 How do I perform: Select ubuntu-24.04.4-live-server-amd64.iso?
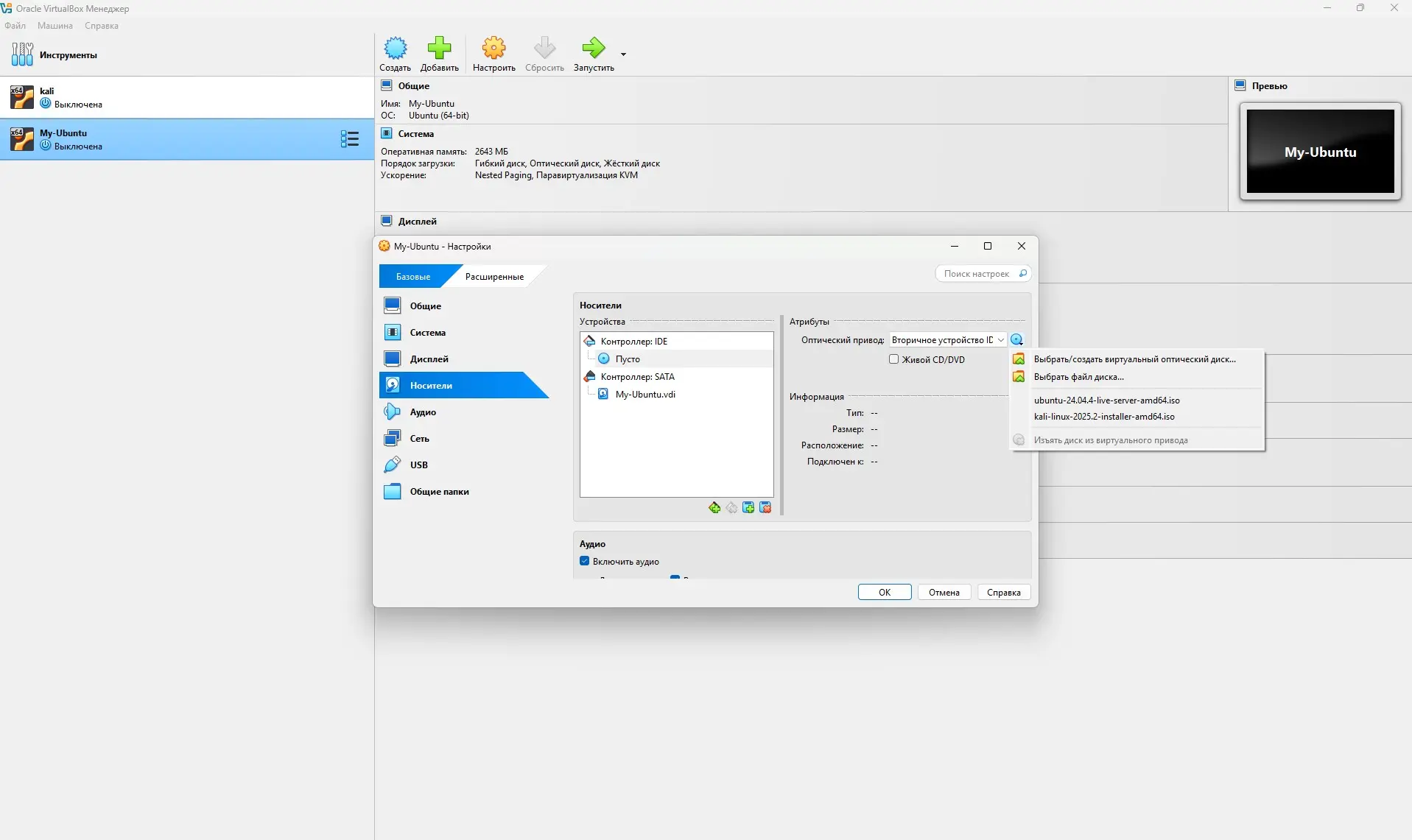click(x=1137, y=400)
